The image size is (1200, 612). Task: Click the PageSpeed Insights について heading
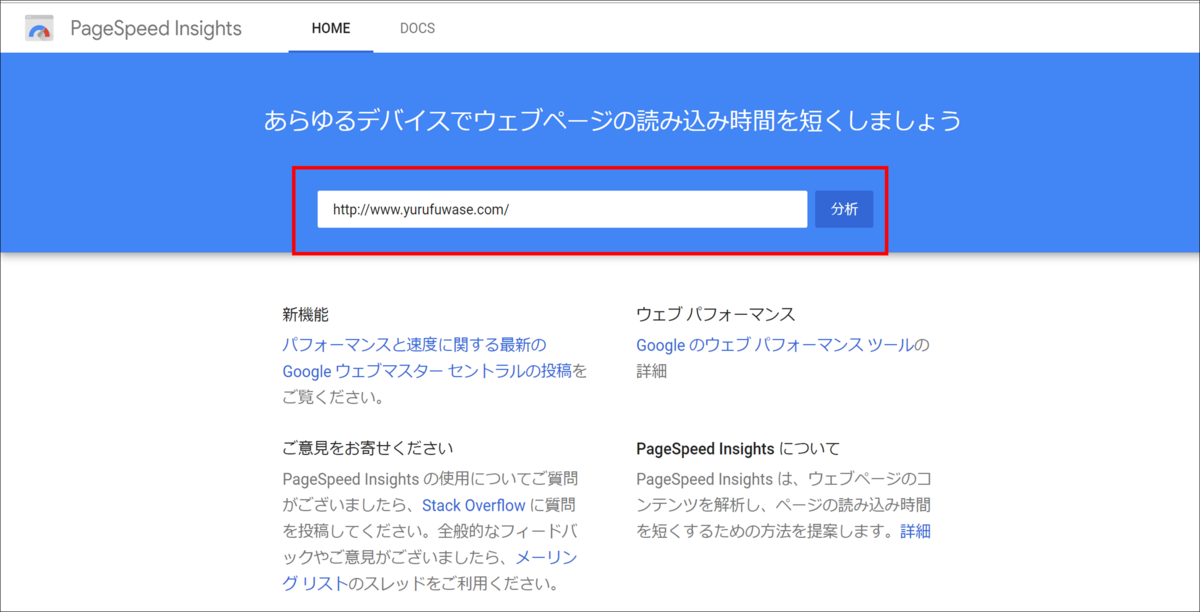click(738, 448)
